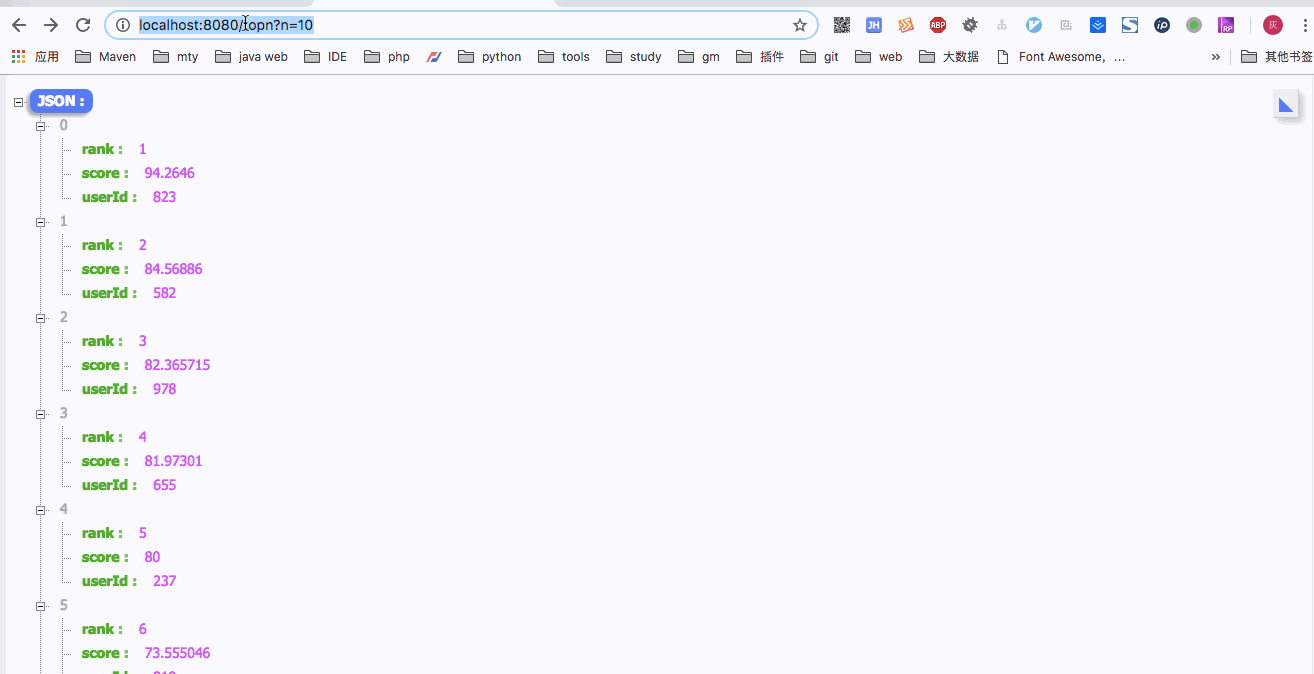Select score value 81.97301

click(x=173, y=461)
